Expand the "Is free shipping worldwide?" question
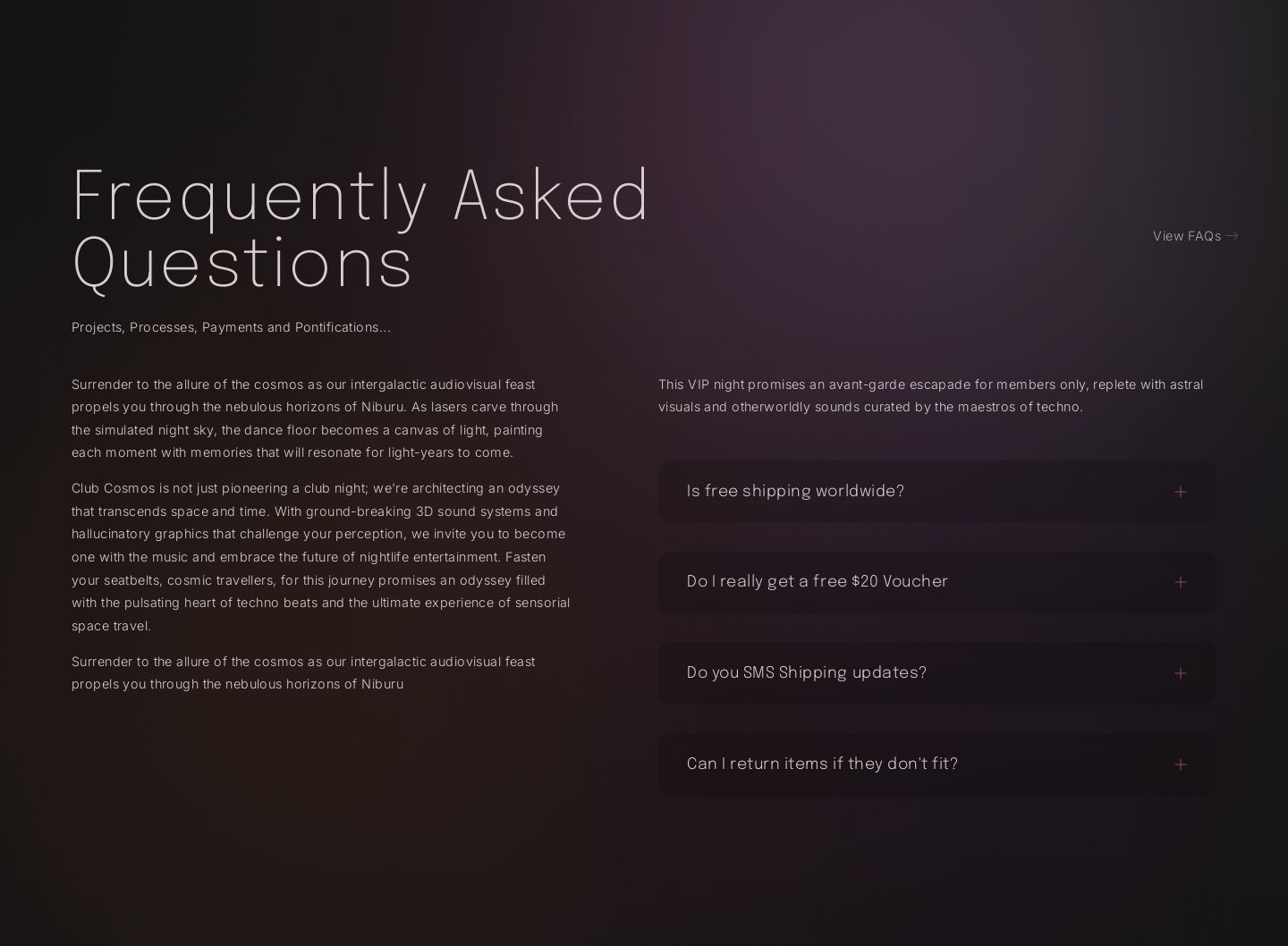 795,492
